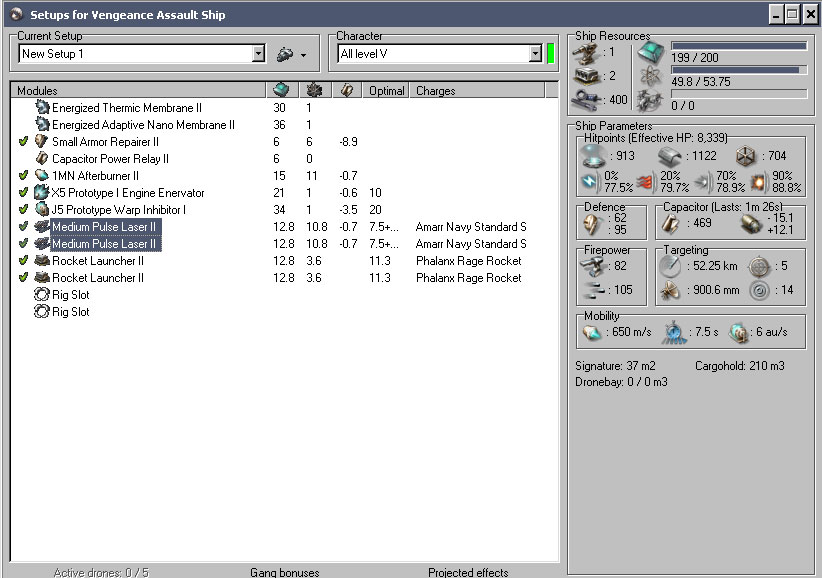Image resolution: width=822 pixels, height=578 pixels.
Task: Click the armor hitpoints icon showing 1122
Action: pyautogui.click(x=670, y=156)
